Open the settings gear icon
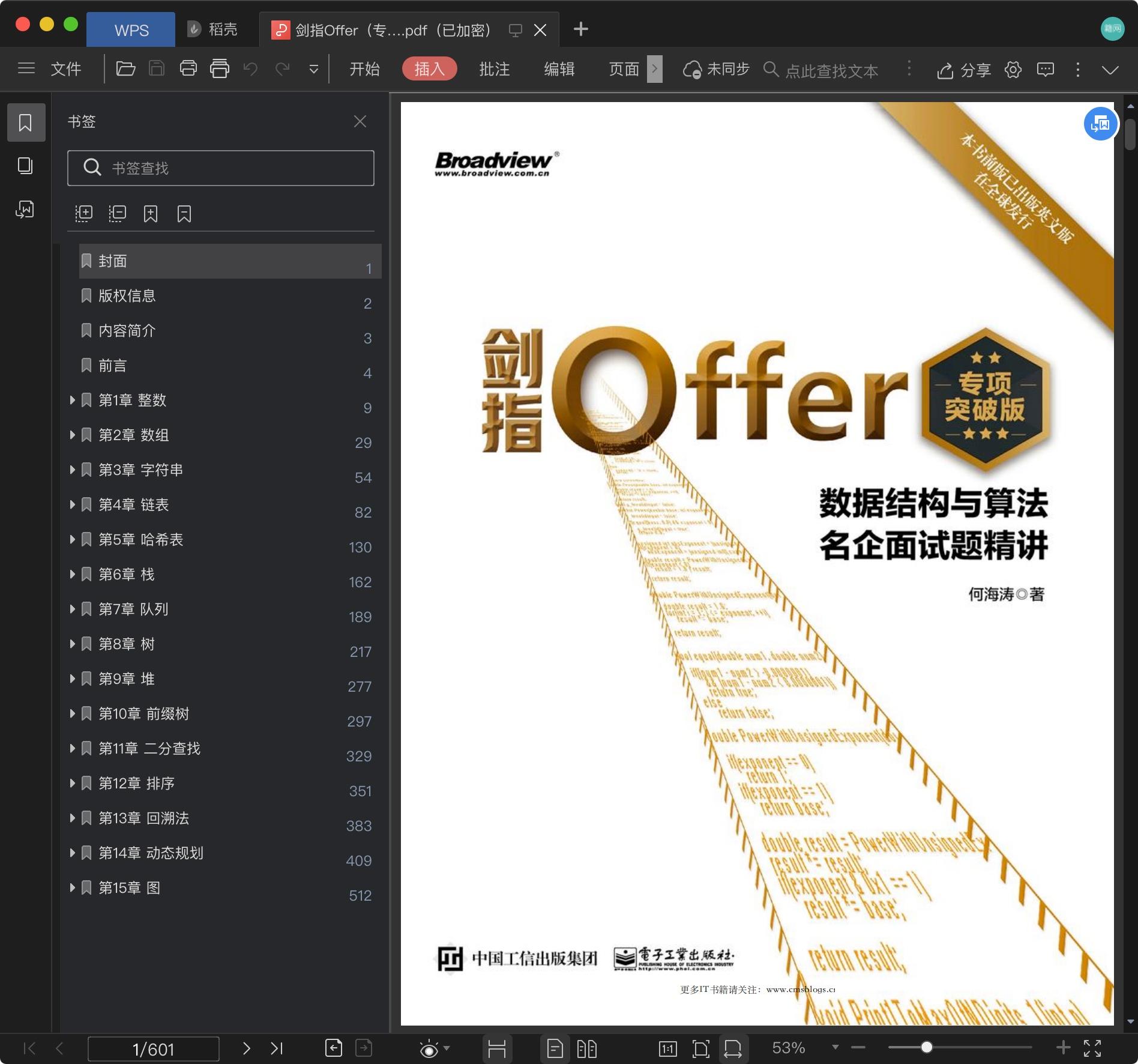This screenshot has width=1138, height=1064. 1013,70
